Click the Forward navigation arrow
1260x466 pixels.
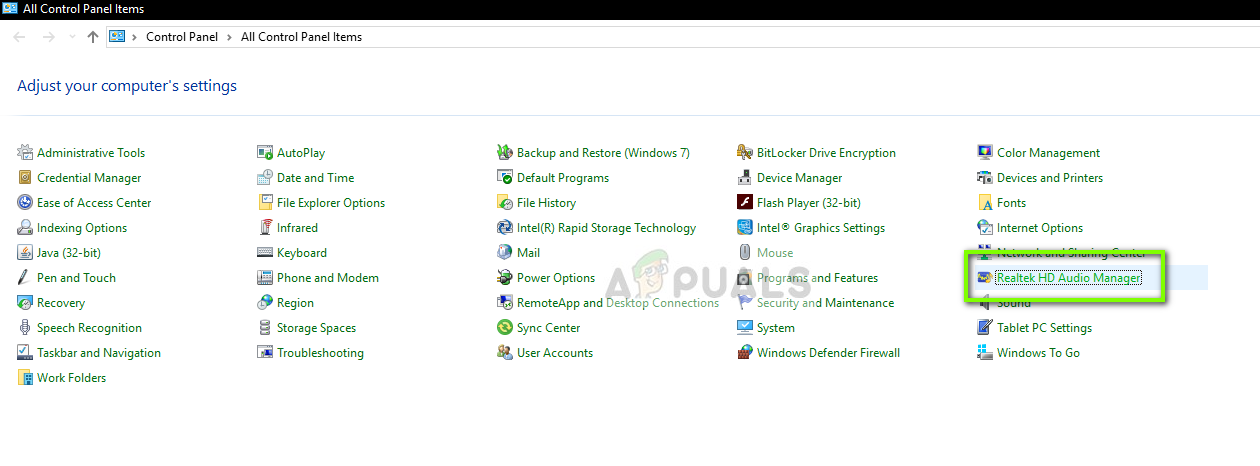(x=48, y=36)
